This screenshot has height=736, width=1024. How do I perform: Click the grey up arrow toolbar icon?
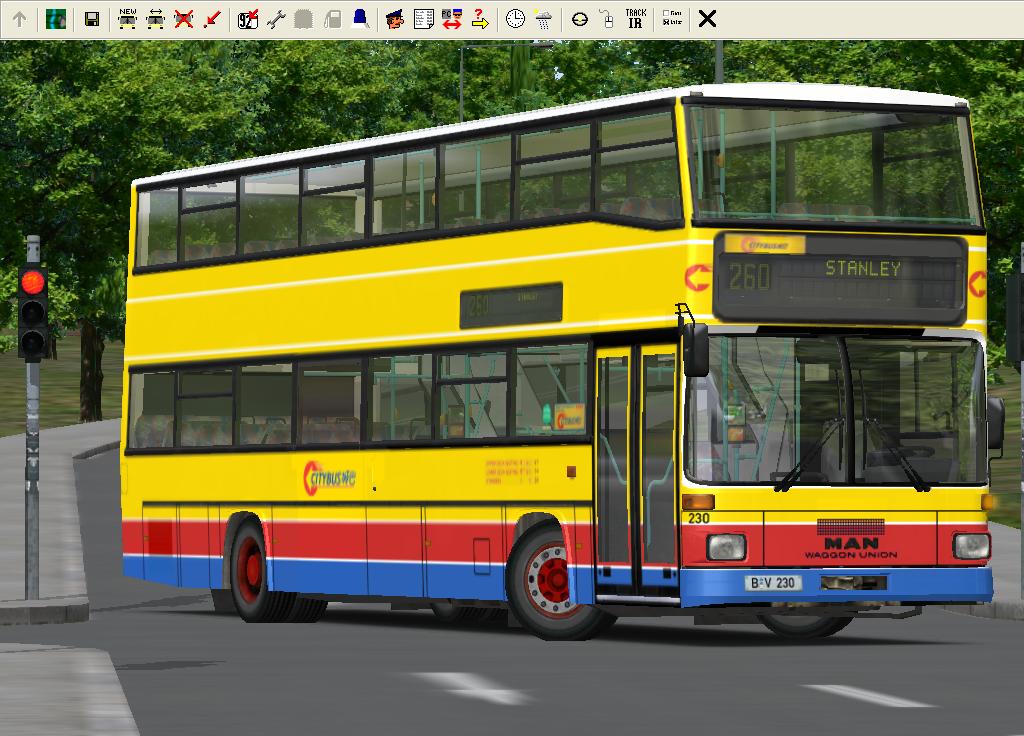(20, 19)
